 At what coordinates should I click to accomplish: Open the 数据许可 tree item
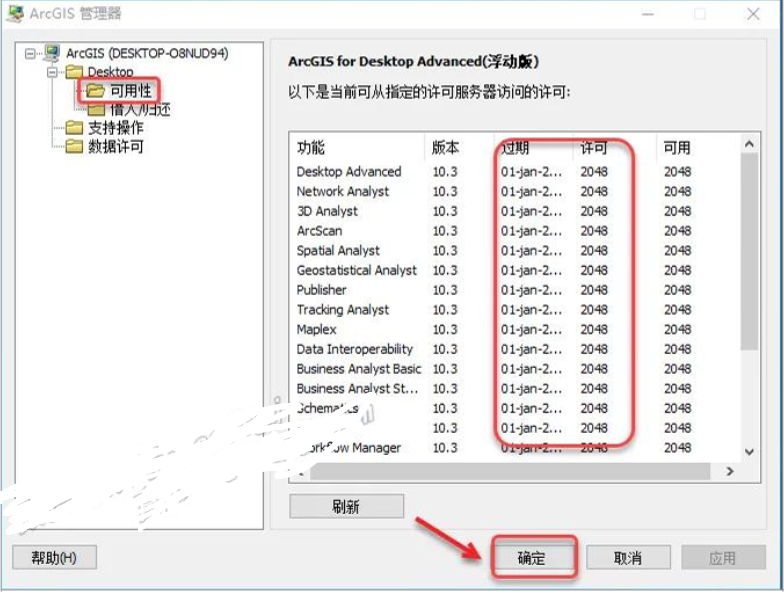click(116, 146)
